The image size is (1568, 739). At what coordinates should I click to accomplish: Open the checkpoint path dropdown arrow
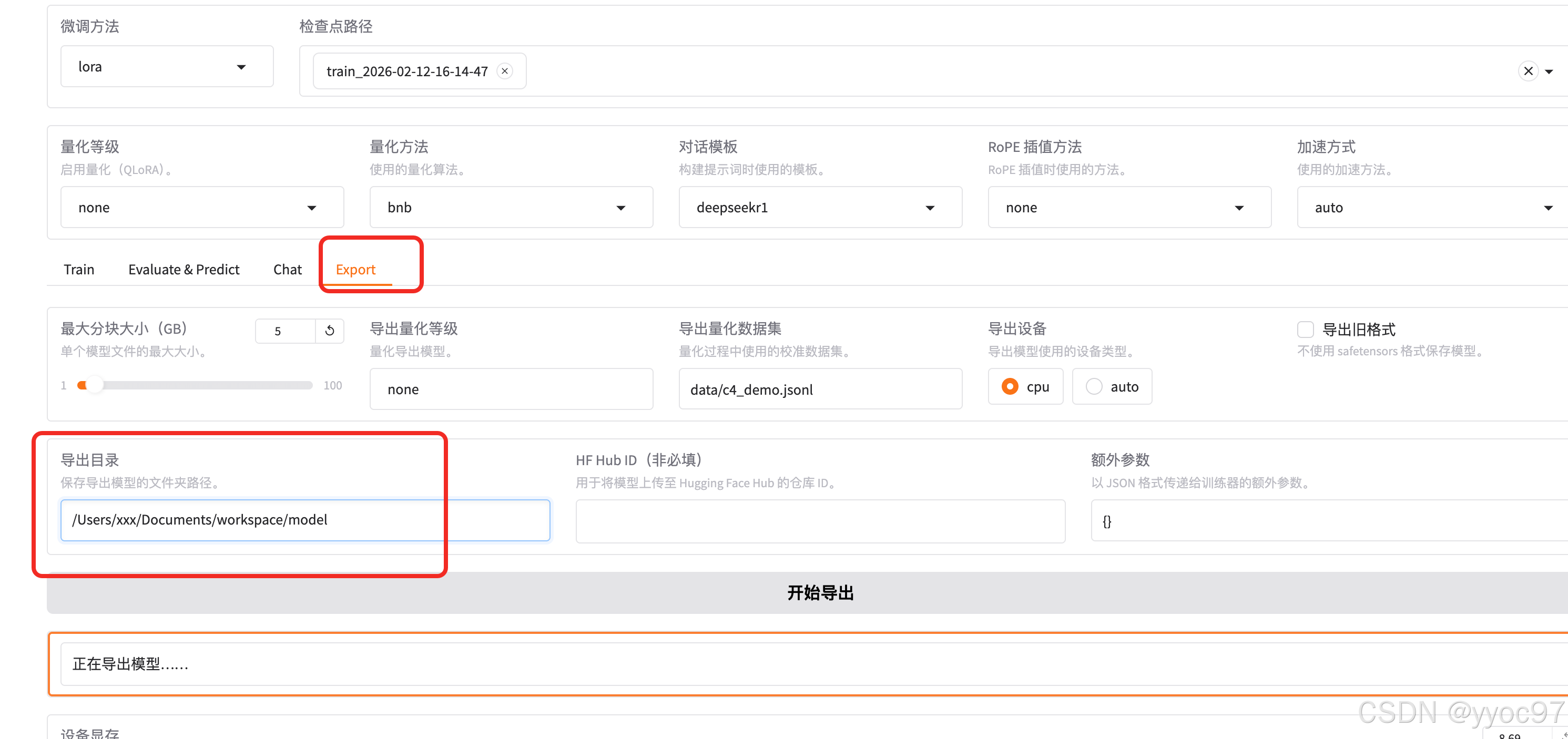click(x=1549, y=71)
